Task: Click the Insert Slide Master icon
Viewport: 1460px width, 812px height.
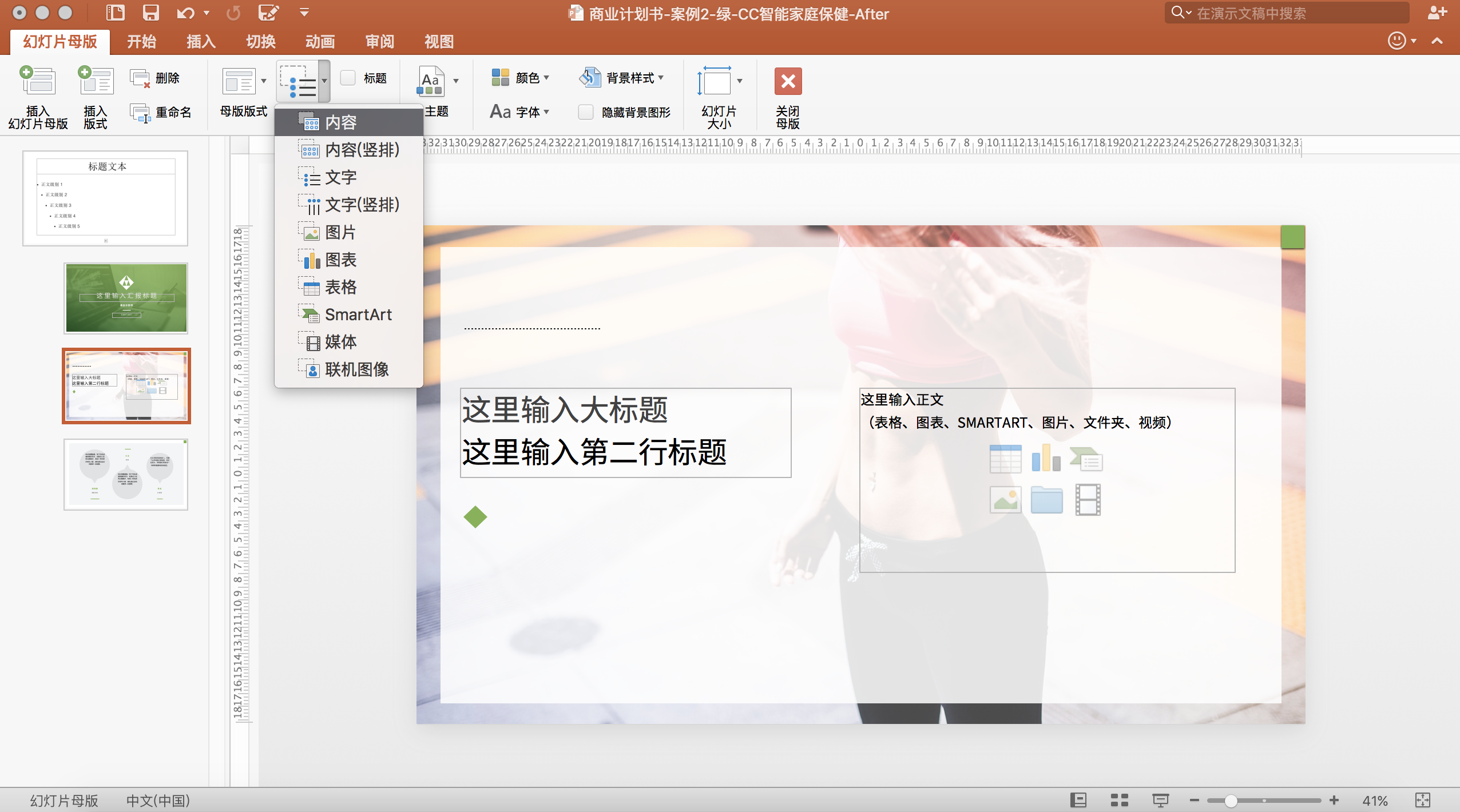Action: click(38, 81)
